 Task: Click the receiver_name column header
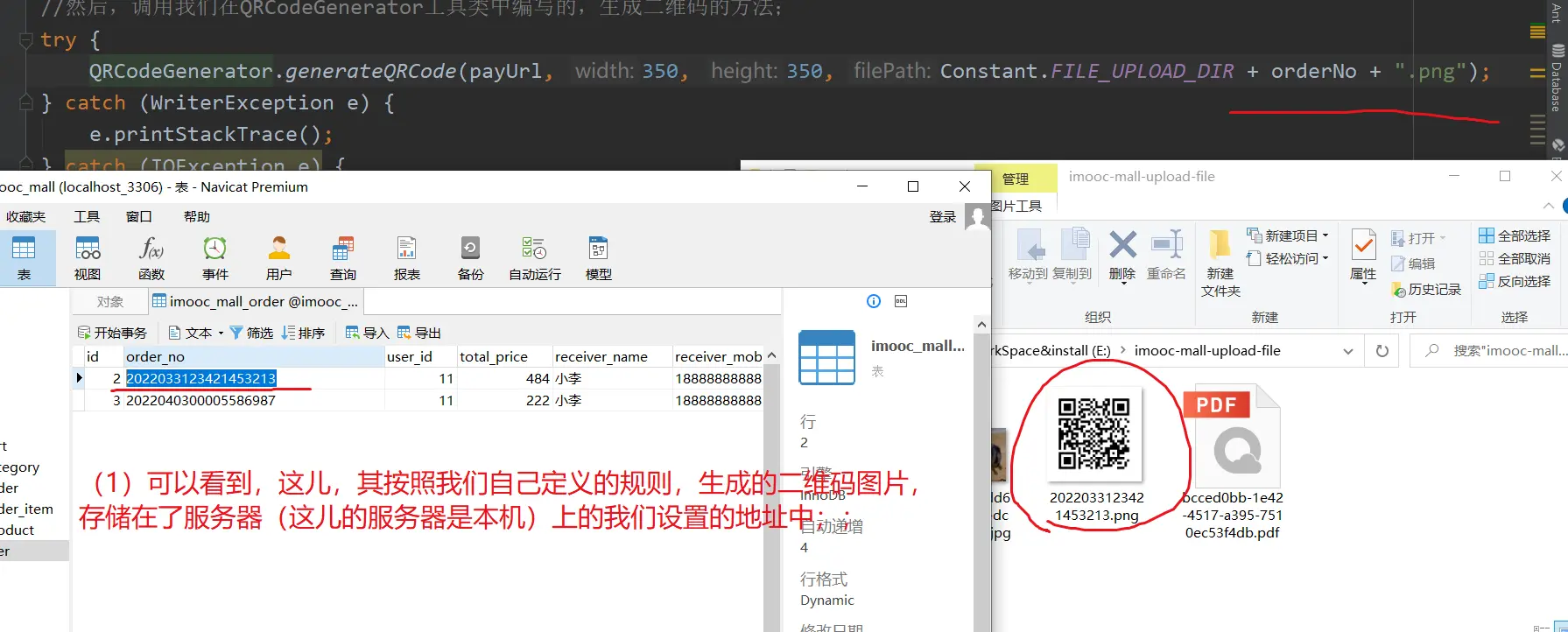pyautogui.click(x=612, y=356)
